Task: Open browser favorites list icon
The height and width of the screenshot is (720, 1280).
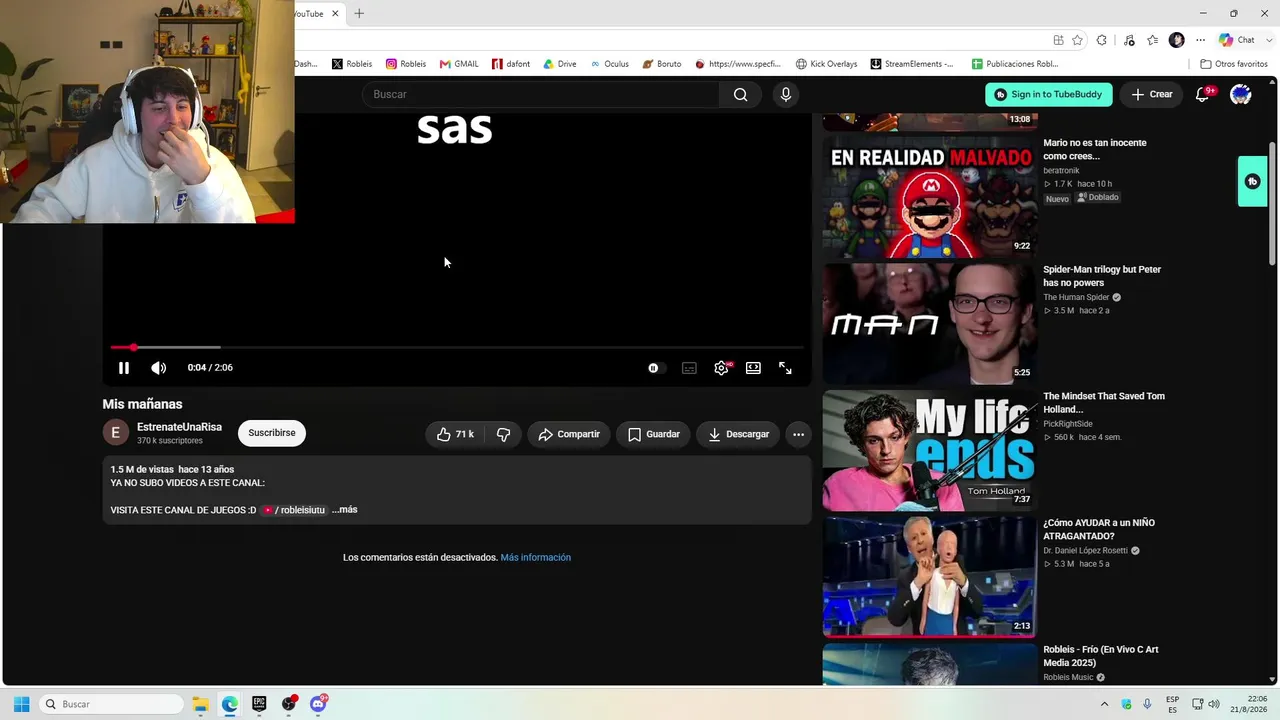Action: pos(1153,40)
